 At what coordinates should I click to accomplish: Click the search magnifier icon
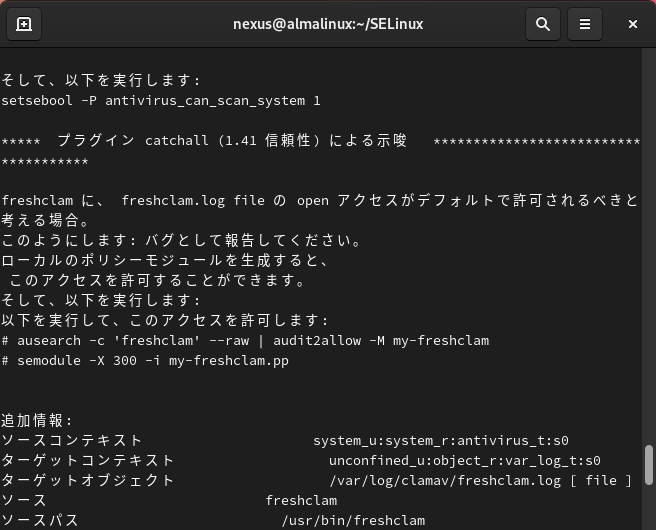coord(543,24)
